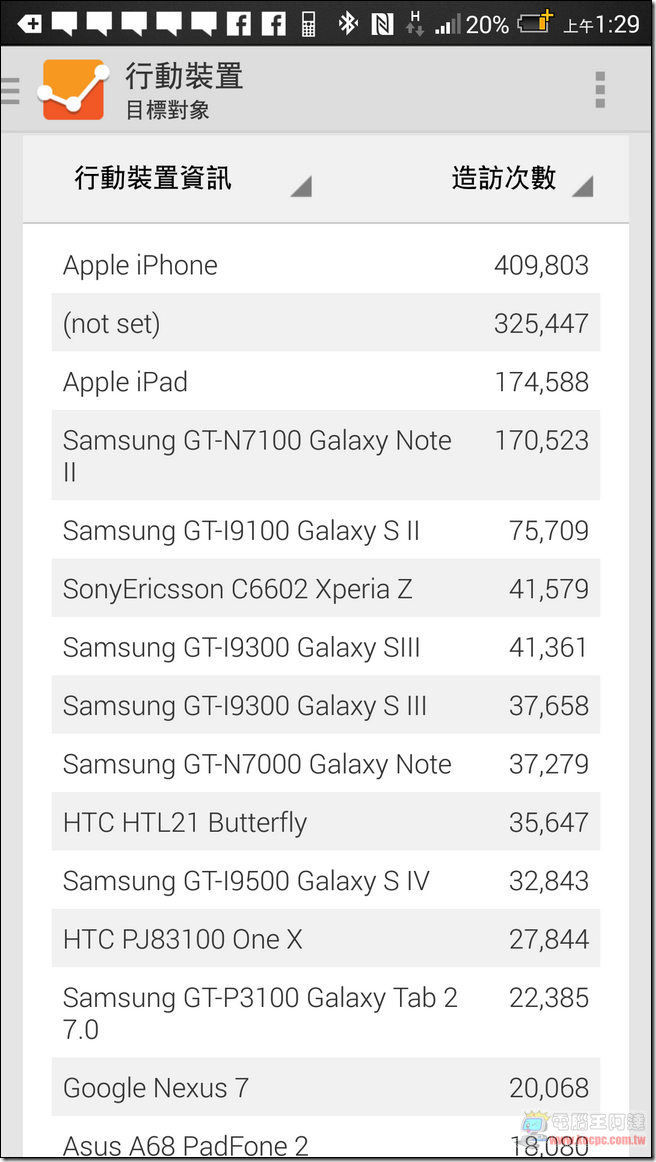Choose the HTC HTL21 Butterfly row

coord(326,822)
